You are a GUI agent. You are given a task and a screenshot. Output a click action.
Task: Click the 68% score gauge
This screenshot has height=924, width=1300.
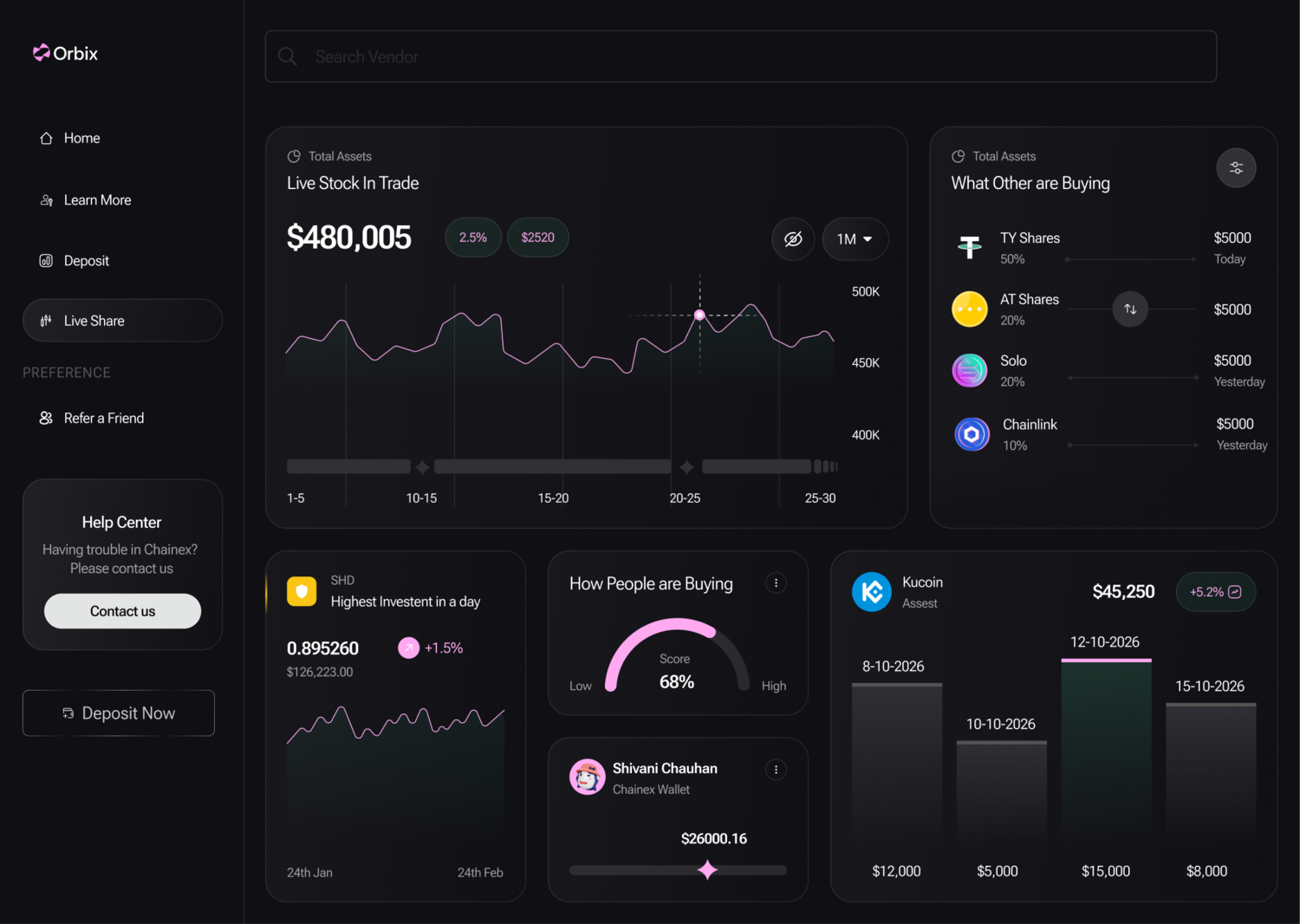(677, 654)
